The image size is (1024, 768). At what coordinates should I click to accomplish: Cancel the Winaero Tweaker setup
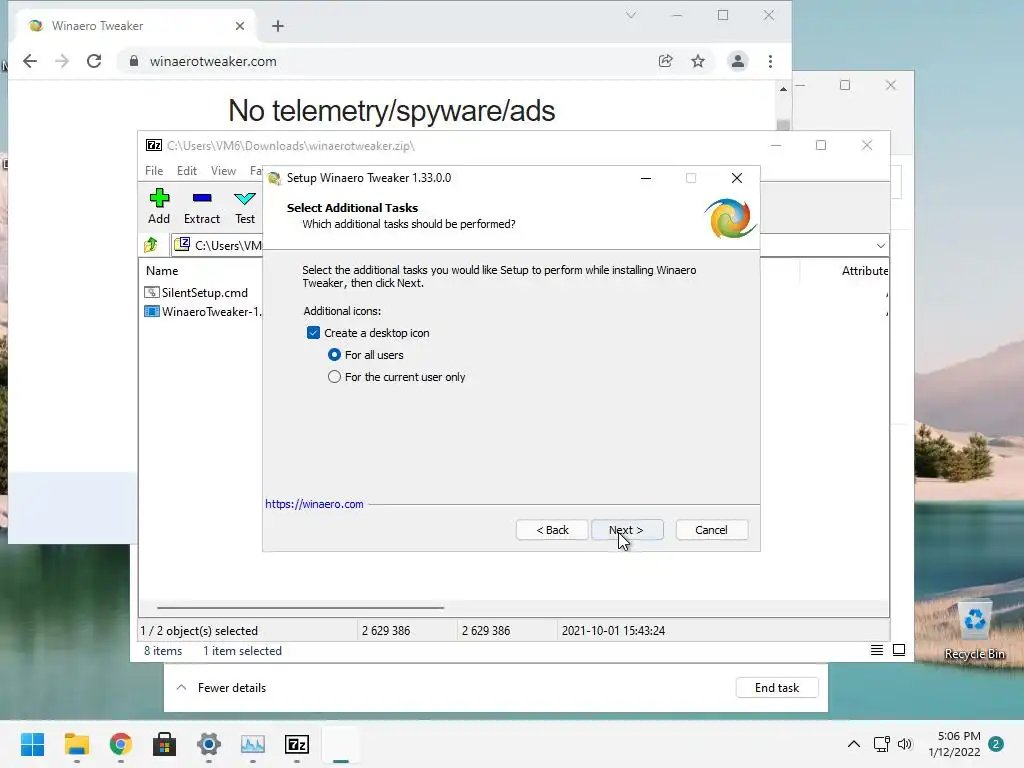(x=711, y=530)
